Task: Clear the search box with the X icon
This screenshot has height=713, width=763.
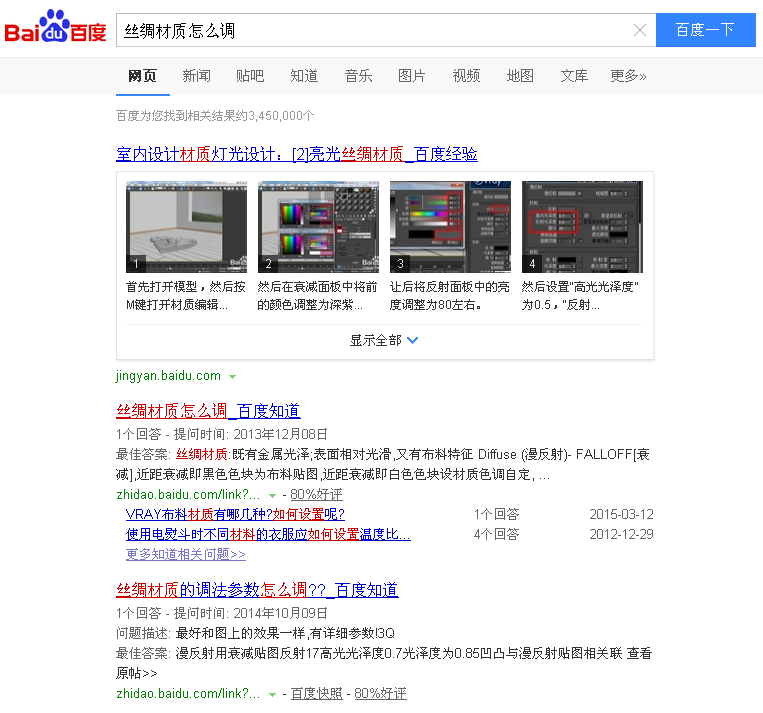Action: 640,30
